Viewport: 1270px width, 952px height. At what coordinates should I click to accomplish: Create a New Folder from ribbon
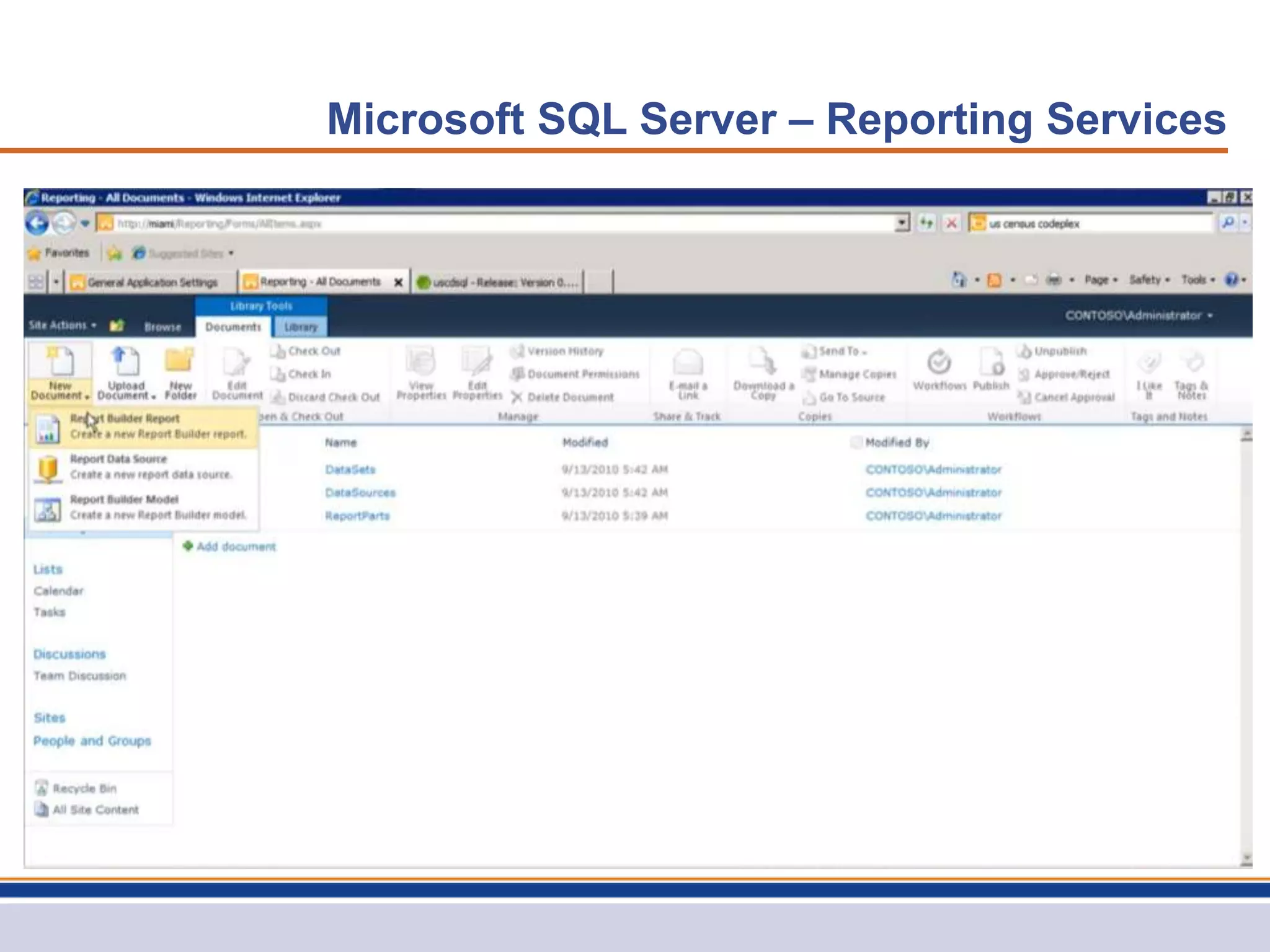(180, 374)
